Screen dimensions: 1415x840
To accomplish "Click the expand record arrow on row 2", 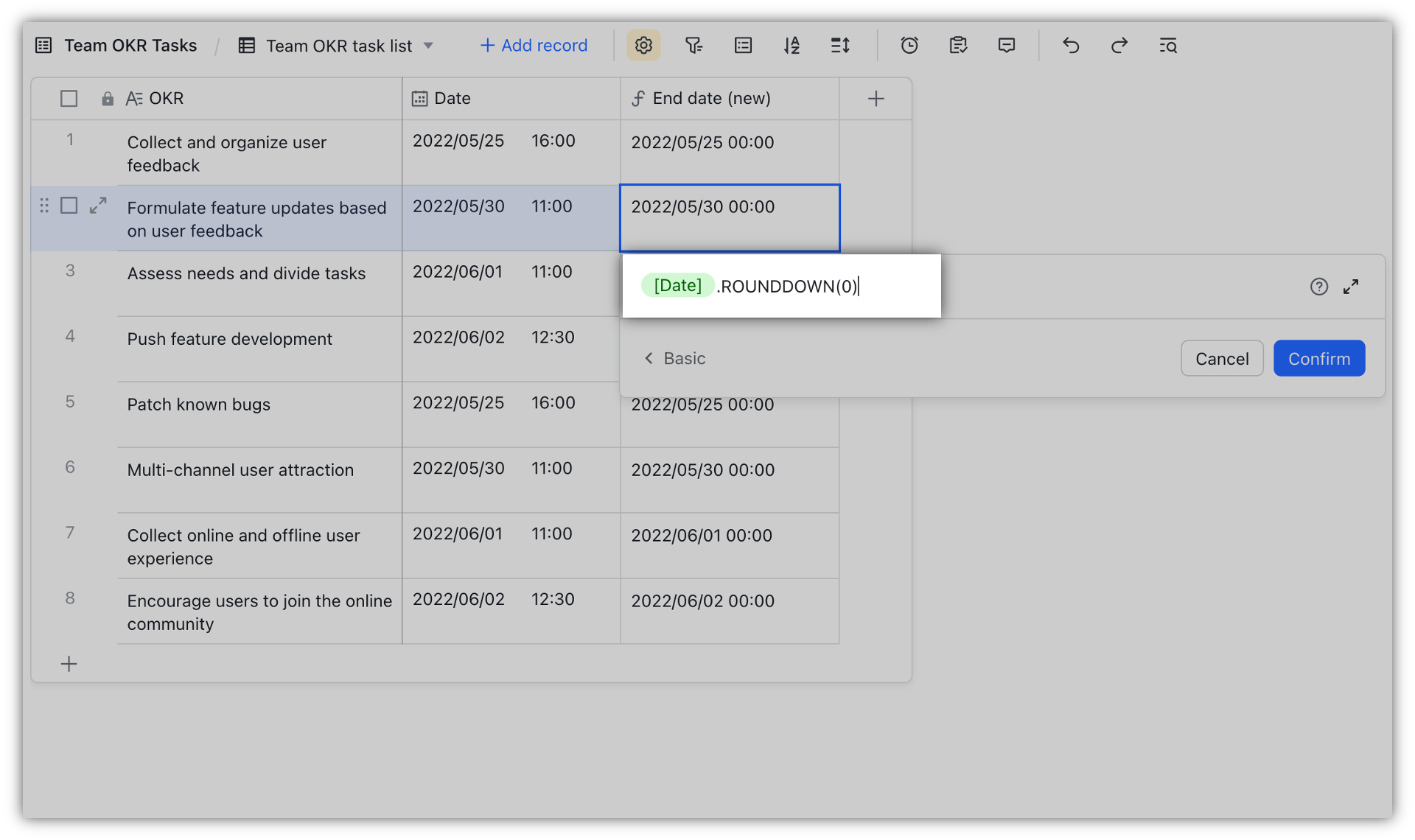I will pos(97,206).
